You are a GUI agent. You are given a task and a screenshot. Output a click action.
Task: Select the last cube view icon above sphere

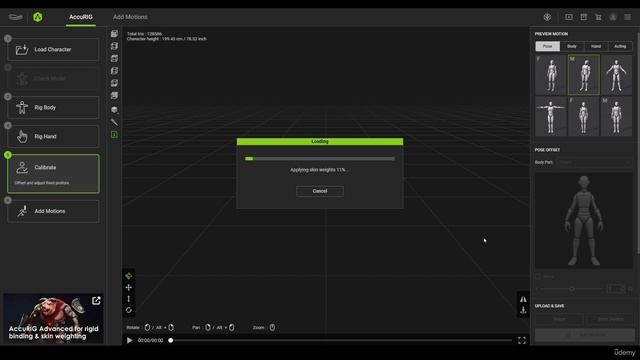pos(114,95)
